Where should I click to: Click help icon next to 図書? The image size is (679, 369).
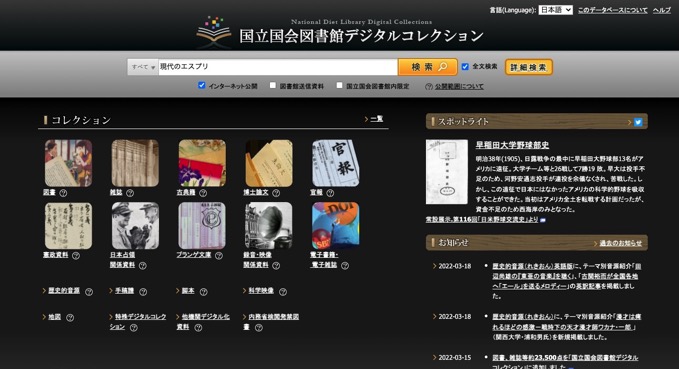pos(63,193)
